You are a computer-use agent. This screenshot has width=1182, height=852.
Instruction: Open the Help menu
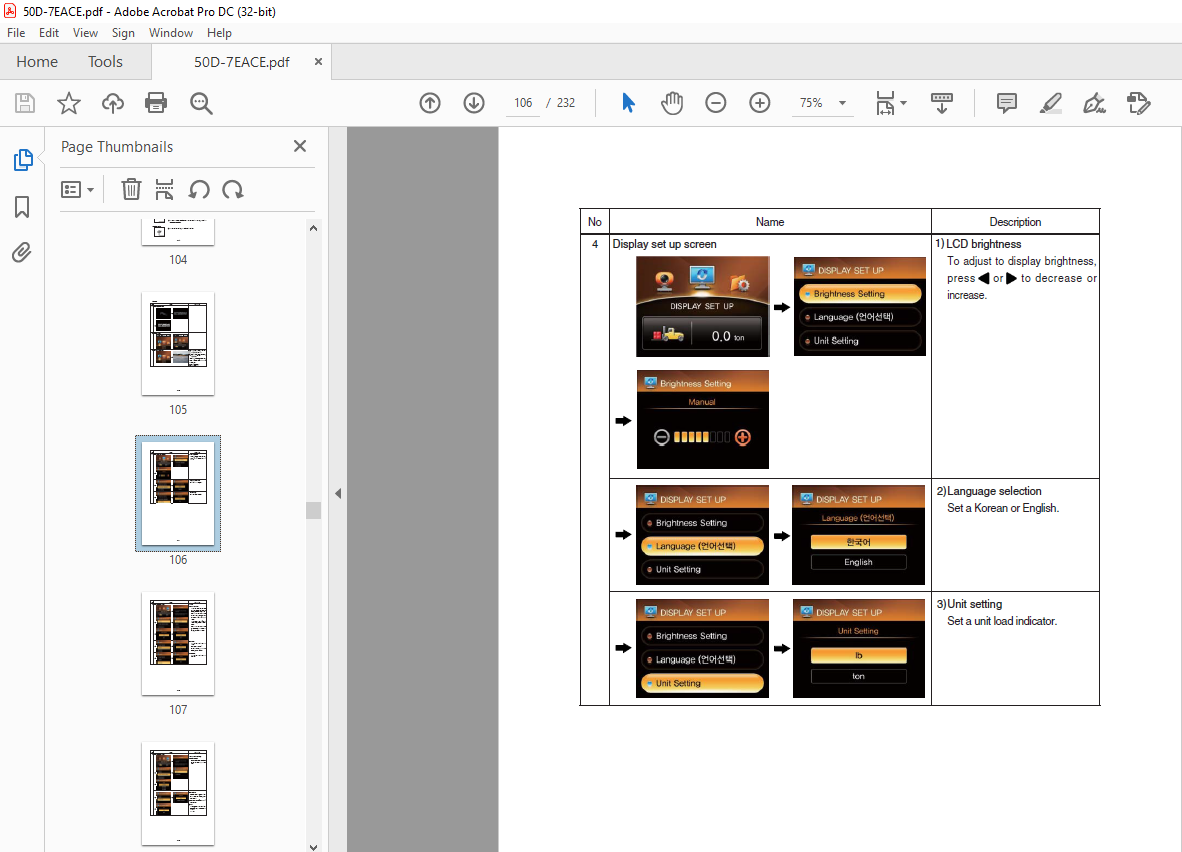(219, 32)
